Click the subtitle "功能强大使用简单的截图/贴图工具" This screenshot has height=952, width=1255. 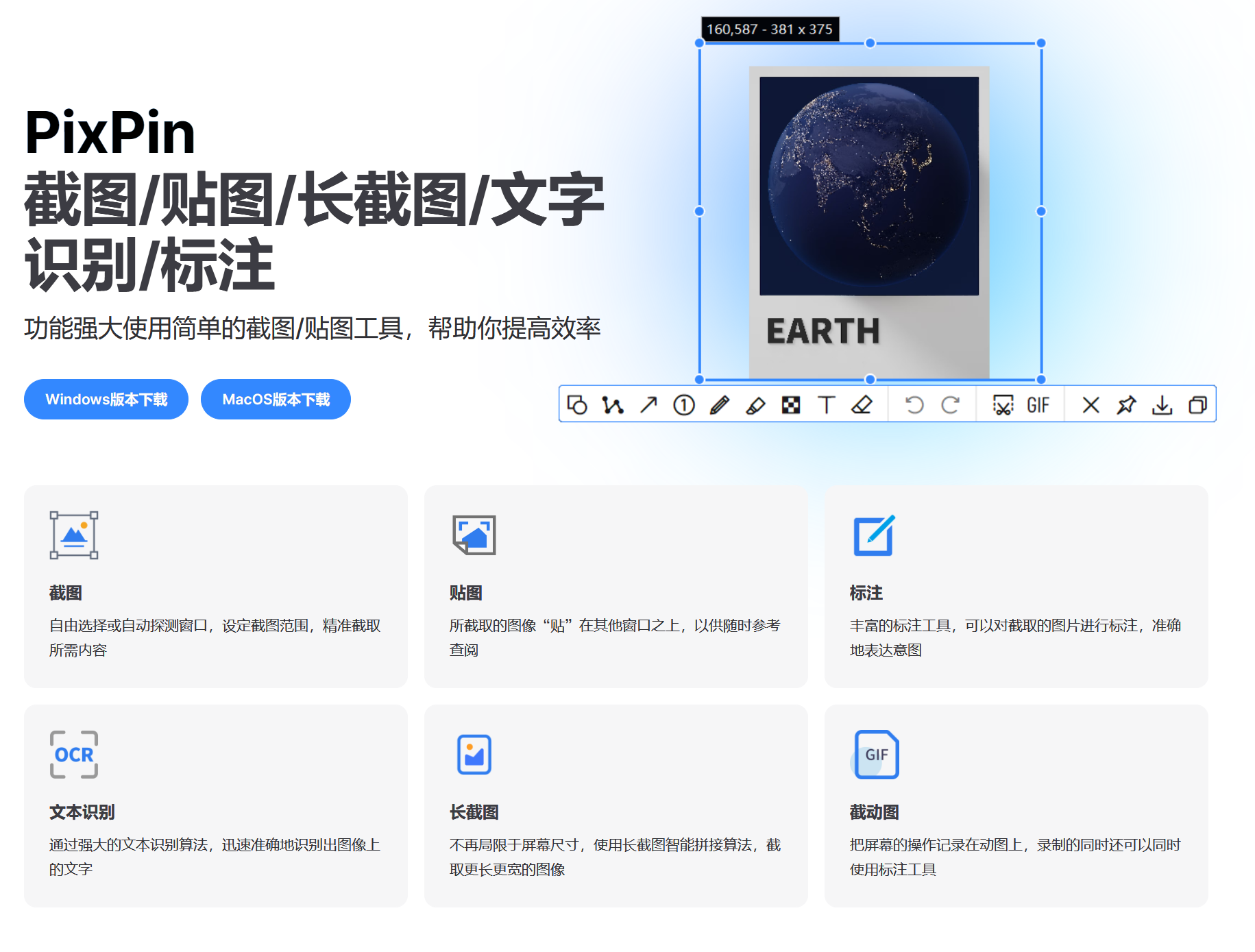214,328
